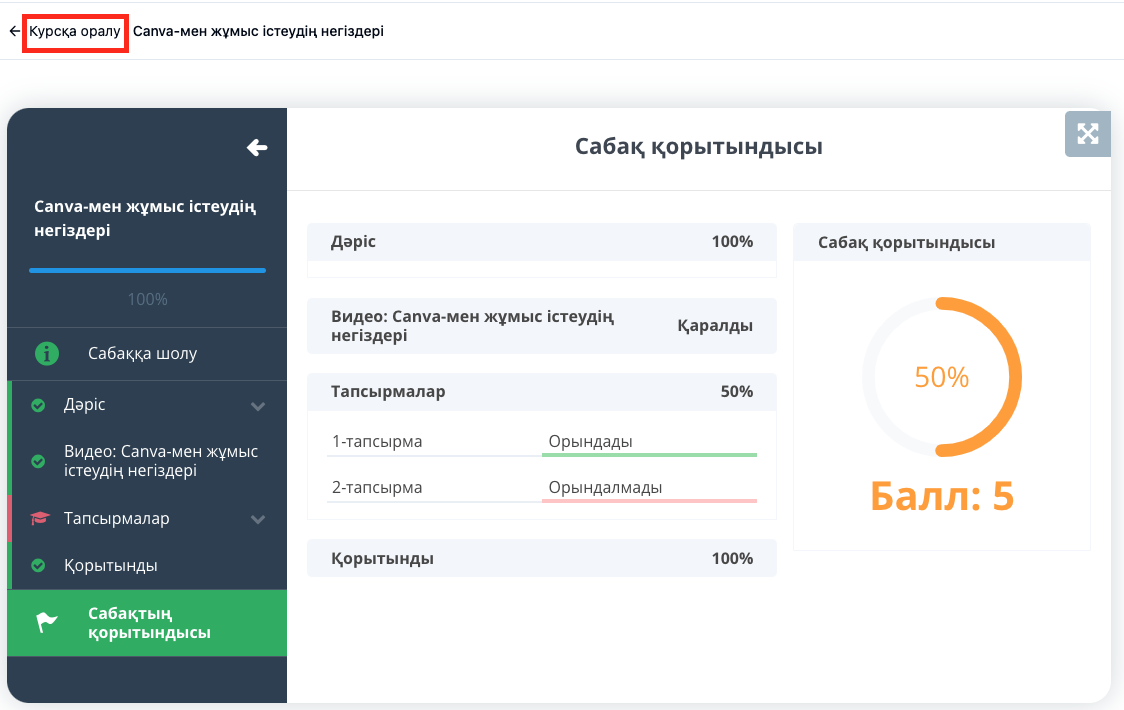This screenshot has height=710, width=1124.
Task: Toggle fullscreen with the expand icon
Action: [1087, 134]
